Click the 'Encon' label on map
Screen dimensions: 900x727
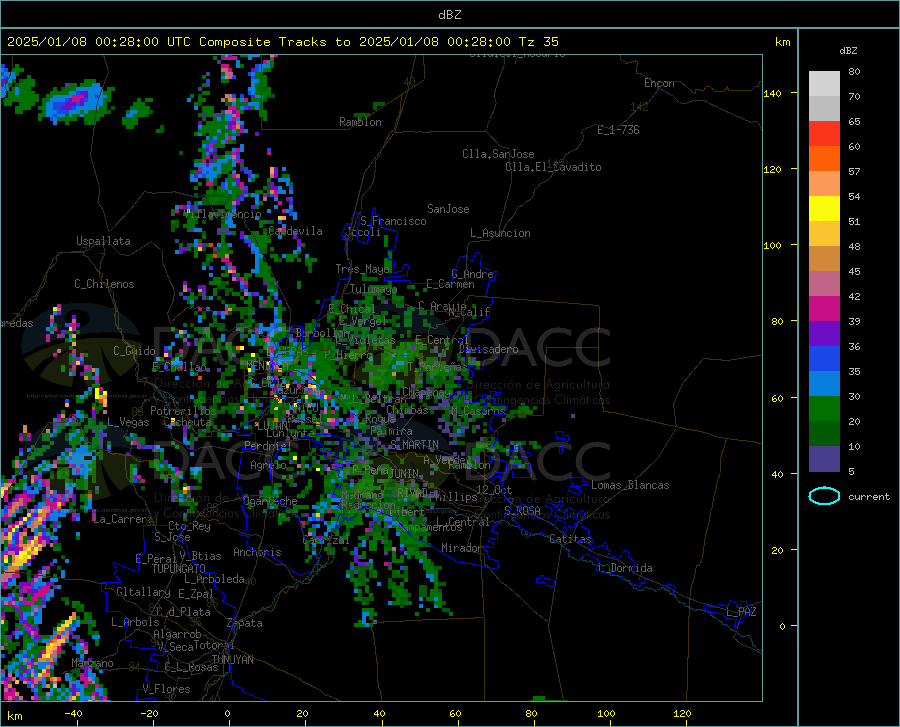click(659, 83)
